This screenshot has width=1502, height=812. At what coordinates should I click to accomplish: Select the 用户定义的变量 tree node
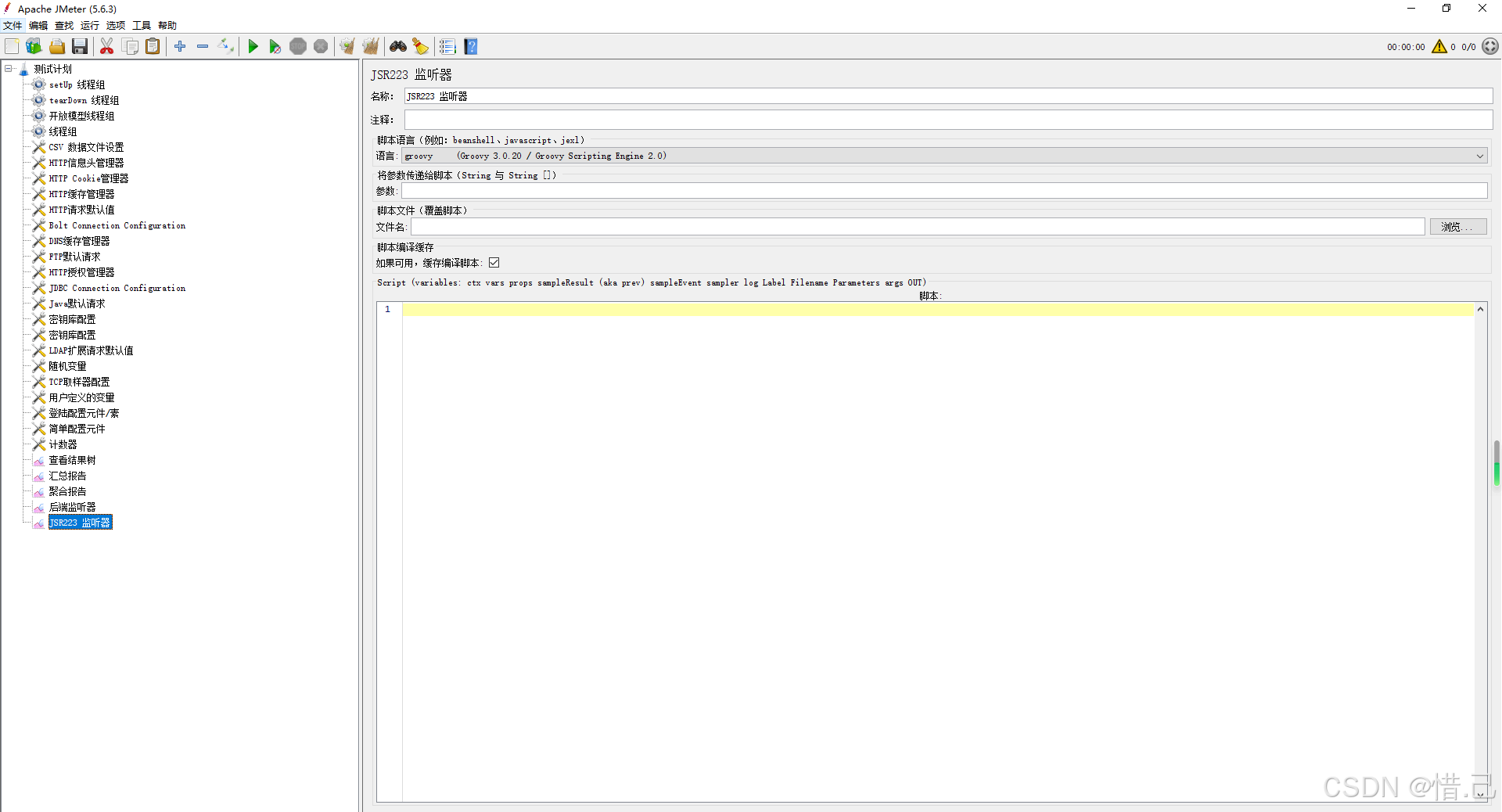point(81,397)
